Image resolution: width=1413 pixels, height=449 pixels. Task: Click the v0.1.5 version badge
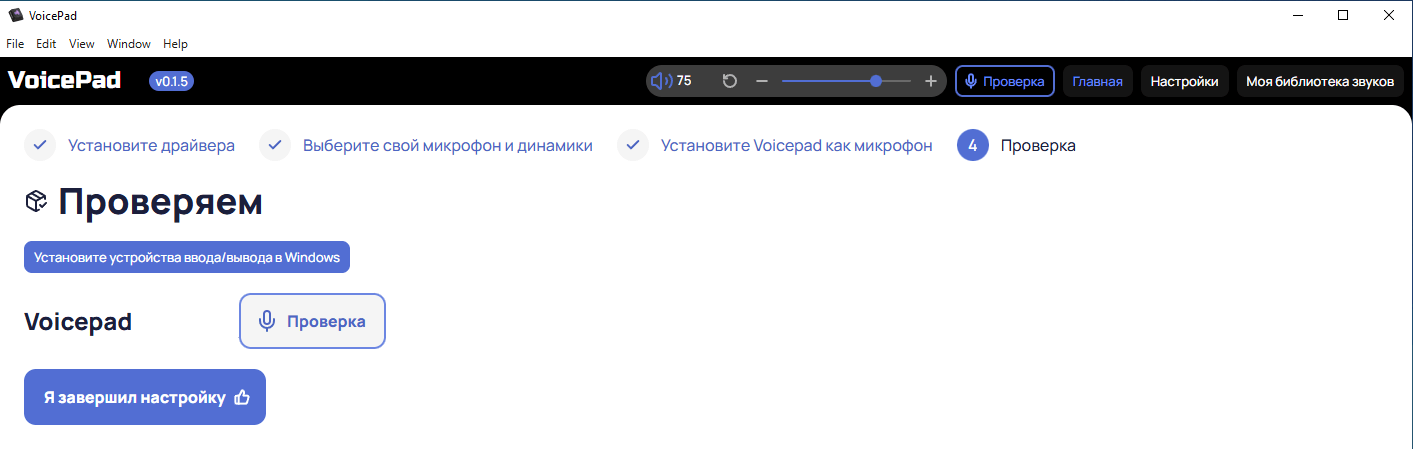coord(171,81)
